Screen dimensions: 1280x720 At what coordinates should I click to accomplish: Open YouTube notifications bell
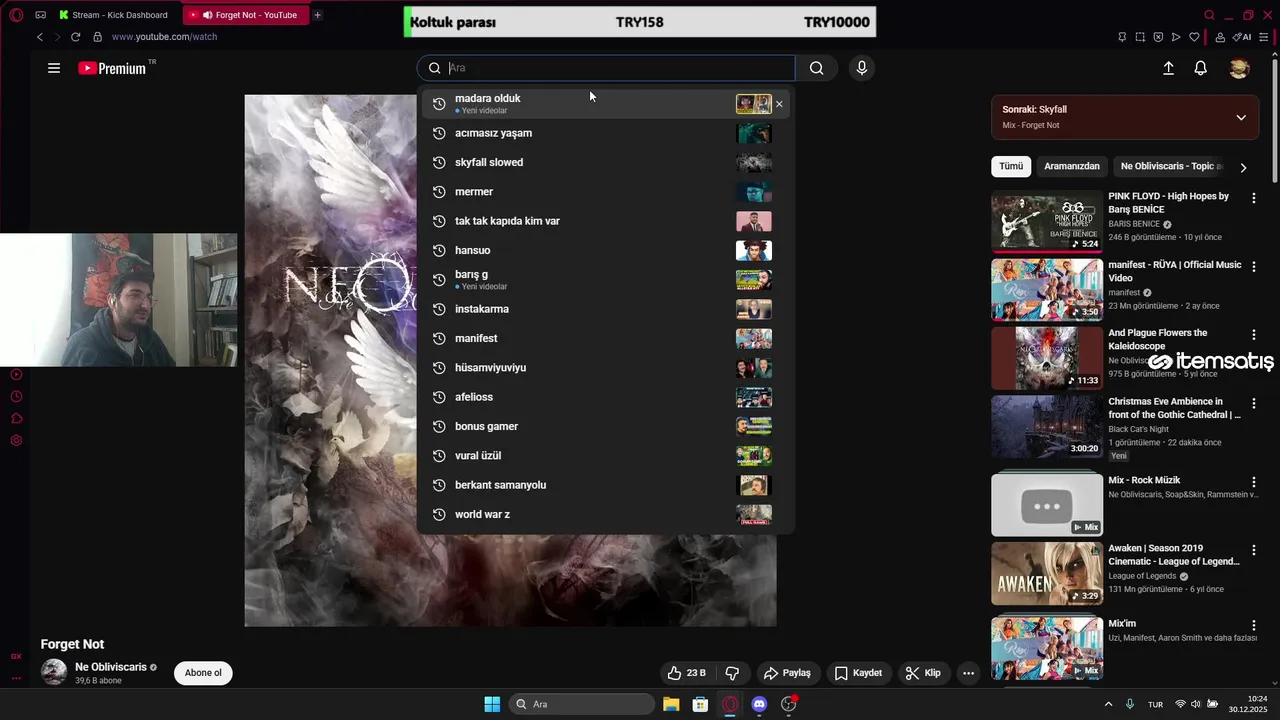click(x=1201, y=68)
